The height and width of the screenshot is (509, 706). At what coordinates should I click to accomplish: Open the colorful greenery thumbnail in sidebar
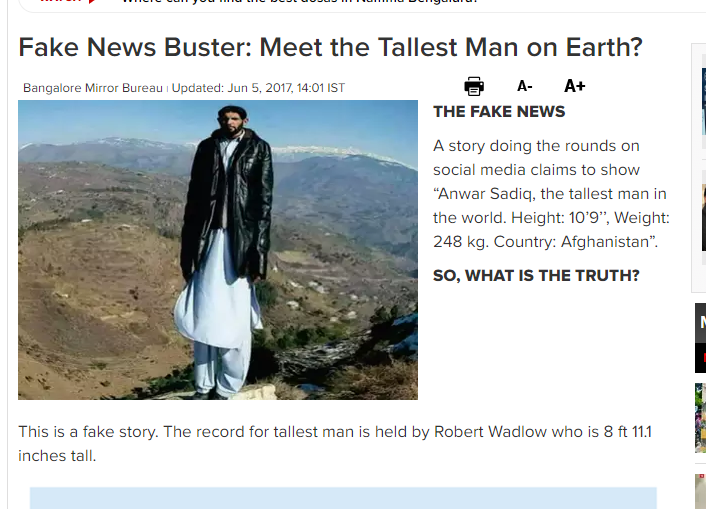[701, 418]
